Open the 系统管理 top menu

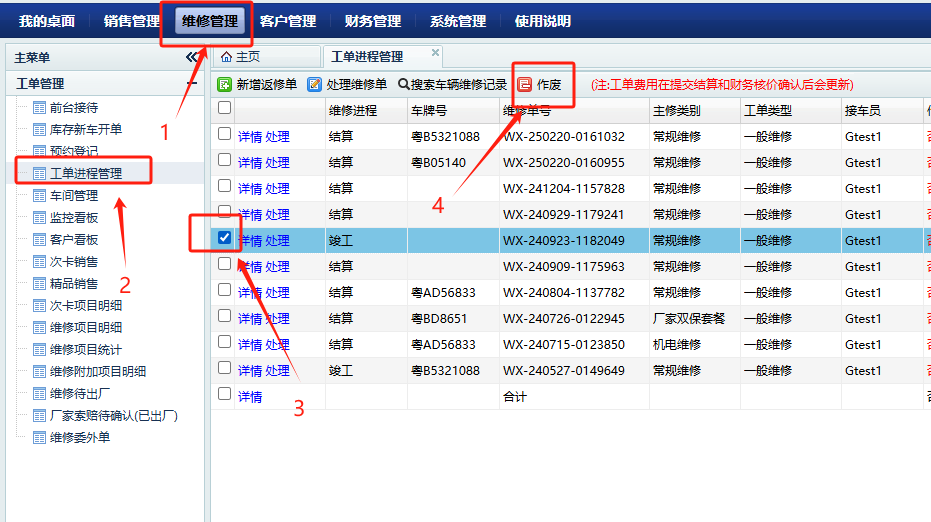[458, 21]
